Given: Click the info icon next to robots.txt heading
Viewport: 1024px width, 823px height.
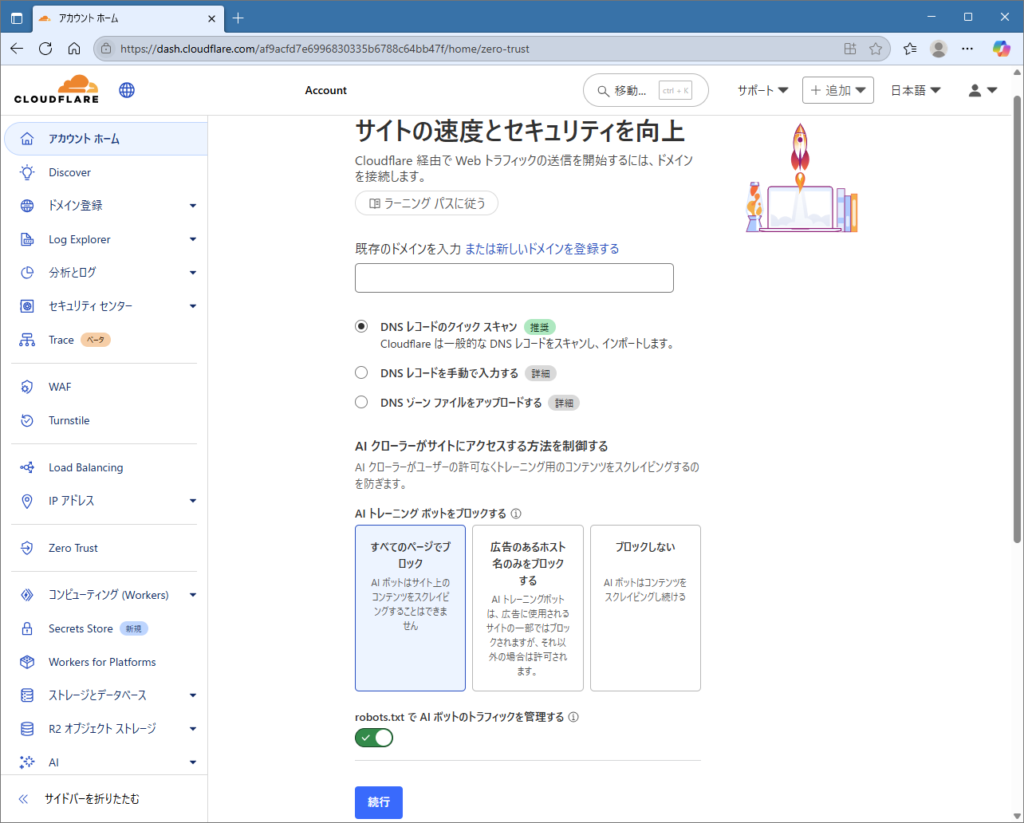Looking at the screenshot, I should (573, 717).
